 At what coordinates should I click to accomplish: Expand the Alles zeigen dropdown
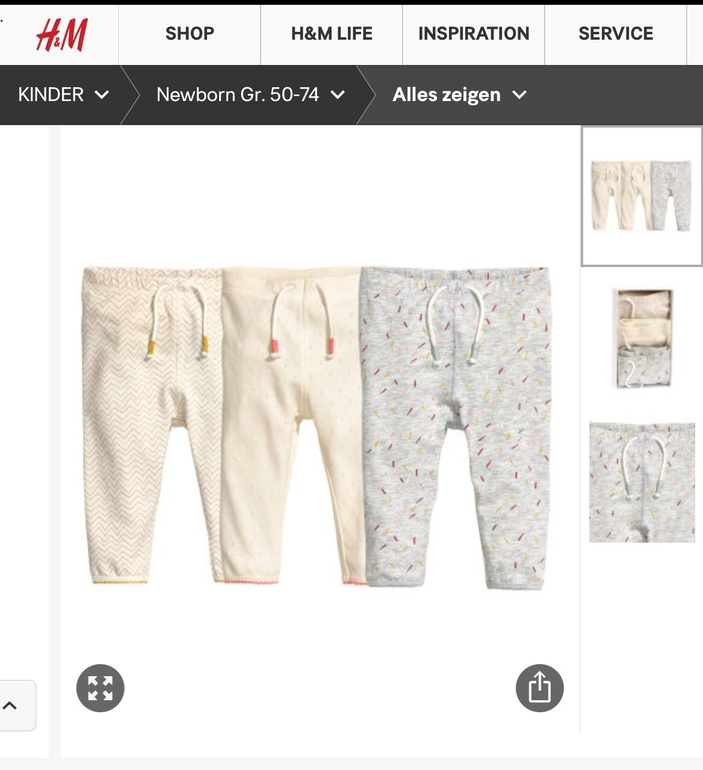point(459,94)
